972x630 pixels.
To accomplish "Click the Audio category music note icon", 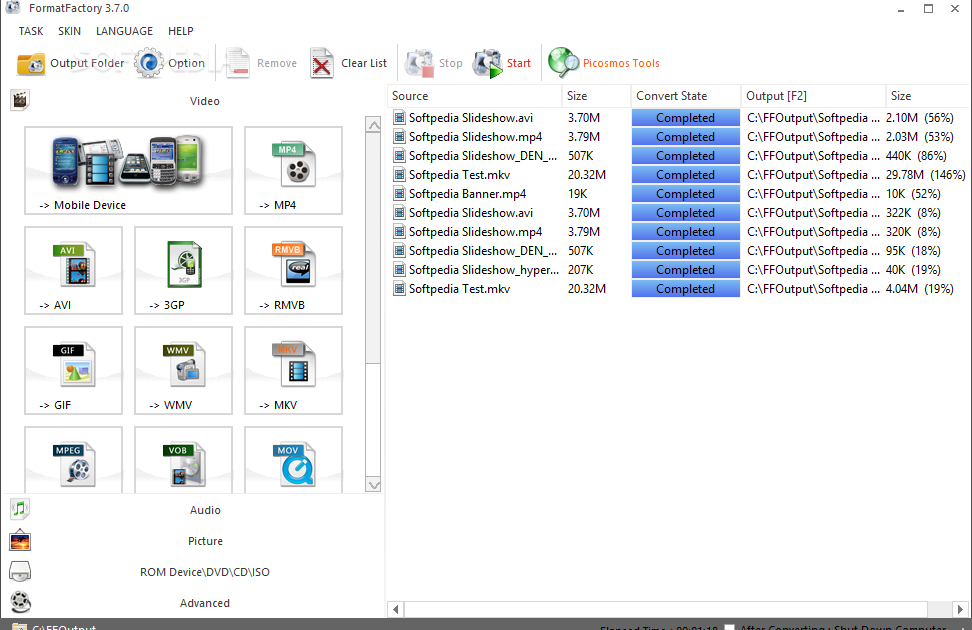I will (x=20, y=509).
